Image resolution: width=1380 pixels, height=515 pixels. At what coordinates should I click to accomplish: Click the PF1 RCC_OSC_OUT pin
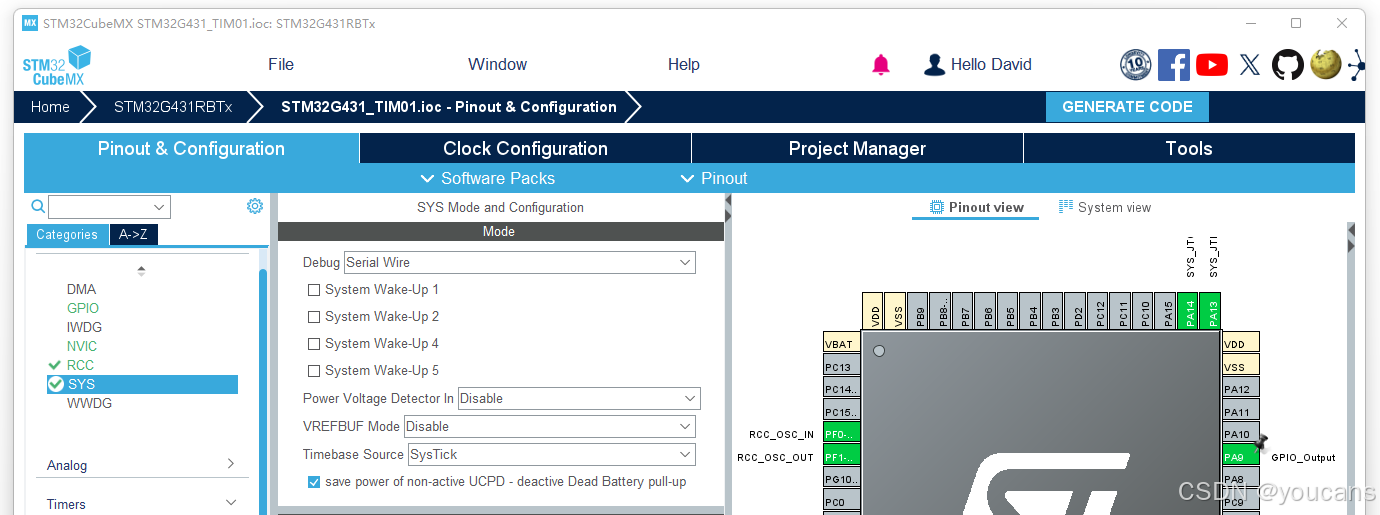point(842,457)
